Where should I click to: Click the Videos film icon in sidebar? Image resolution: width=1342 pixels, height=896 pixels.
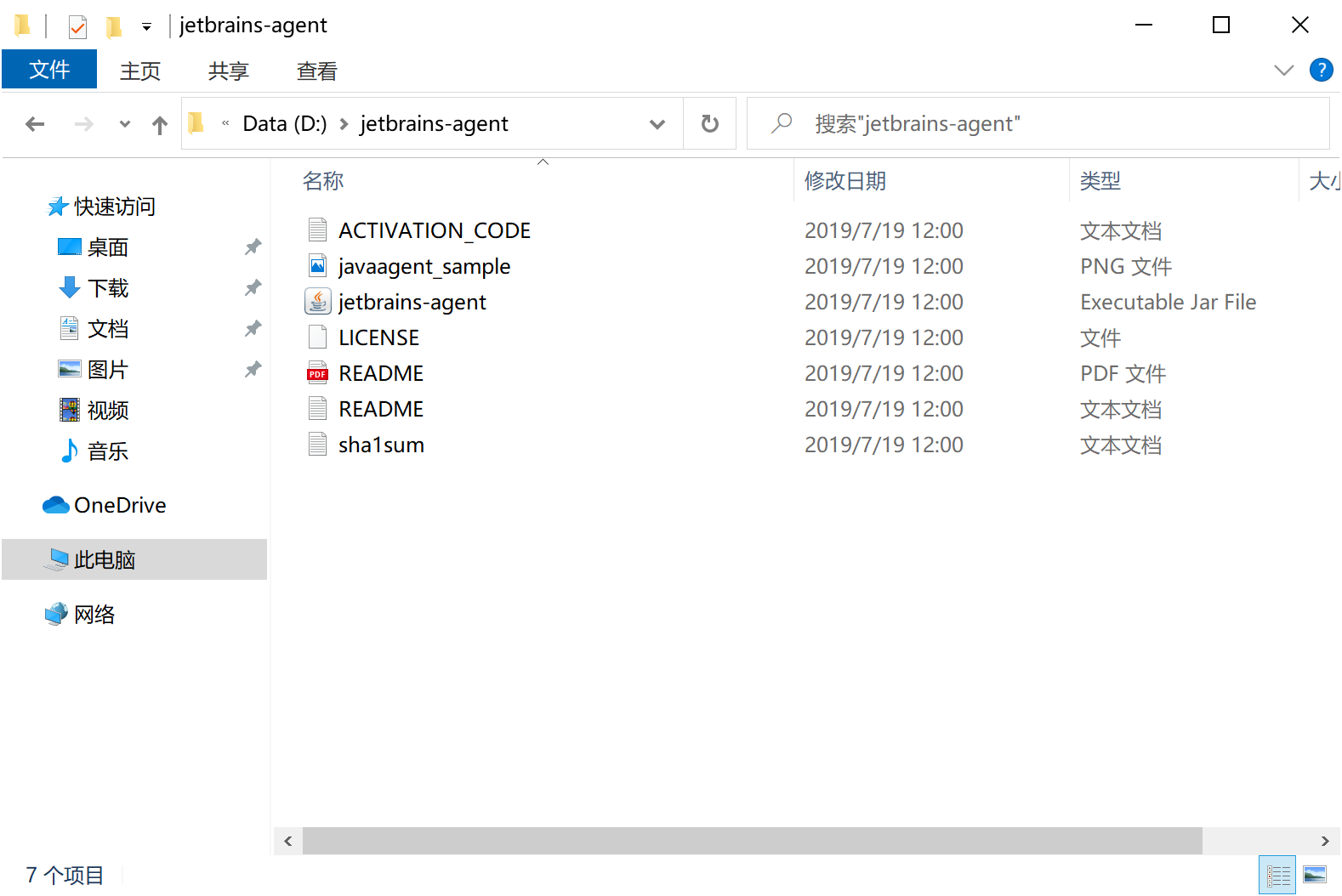pos(69,411)
